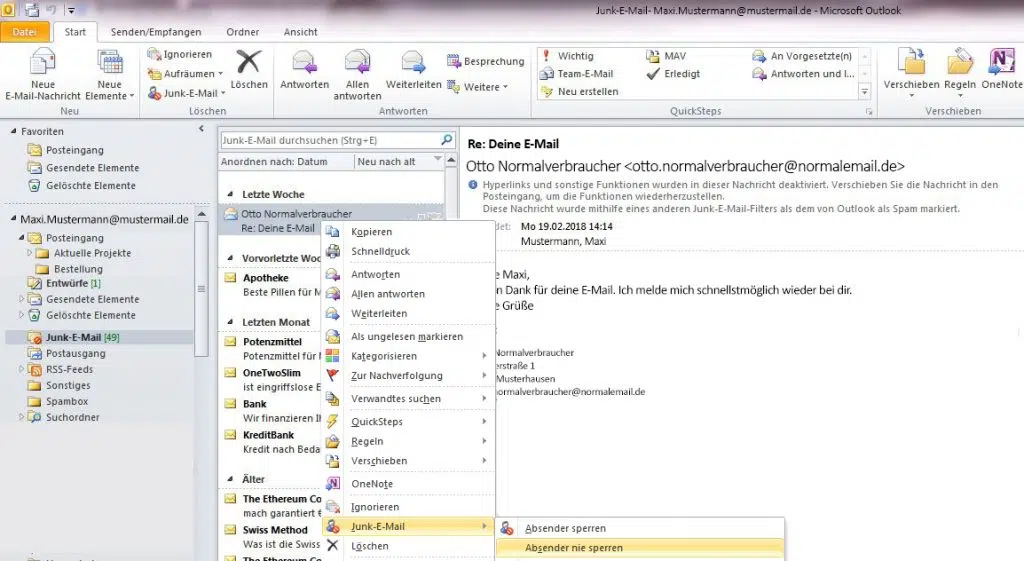Open Zur Nachverfolgung submenu
1024x561 pixels.
tap(409, 376)
